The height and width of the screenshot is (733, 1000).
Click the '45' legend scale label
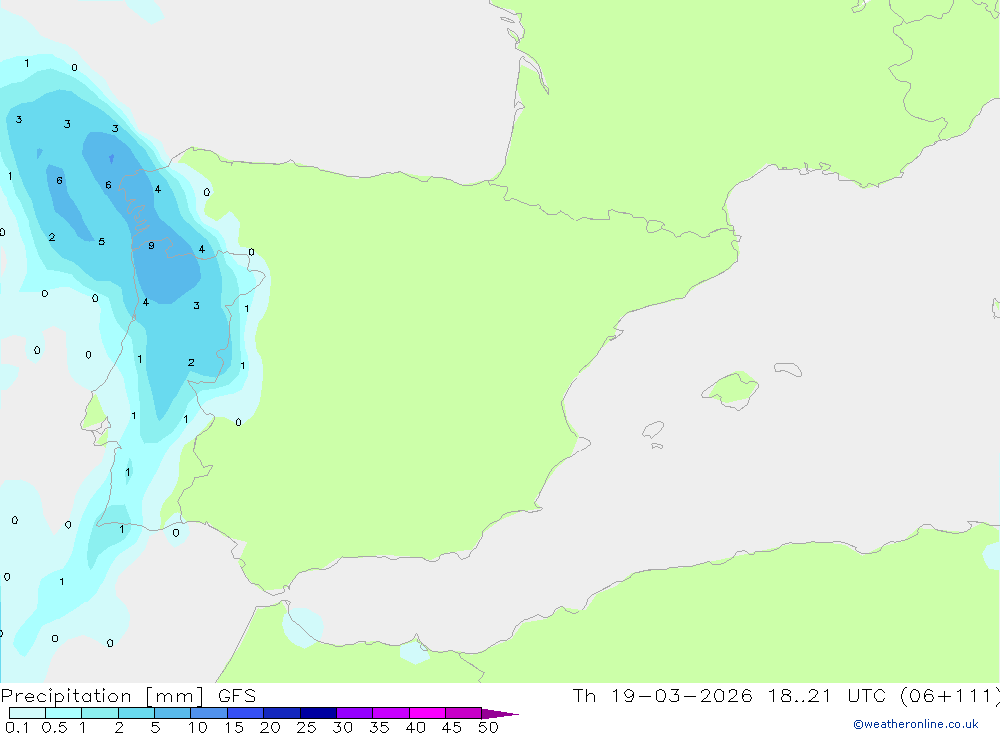point(452,727)
